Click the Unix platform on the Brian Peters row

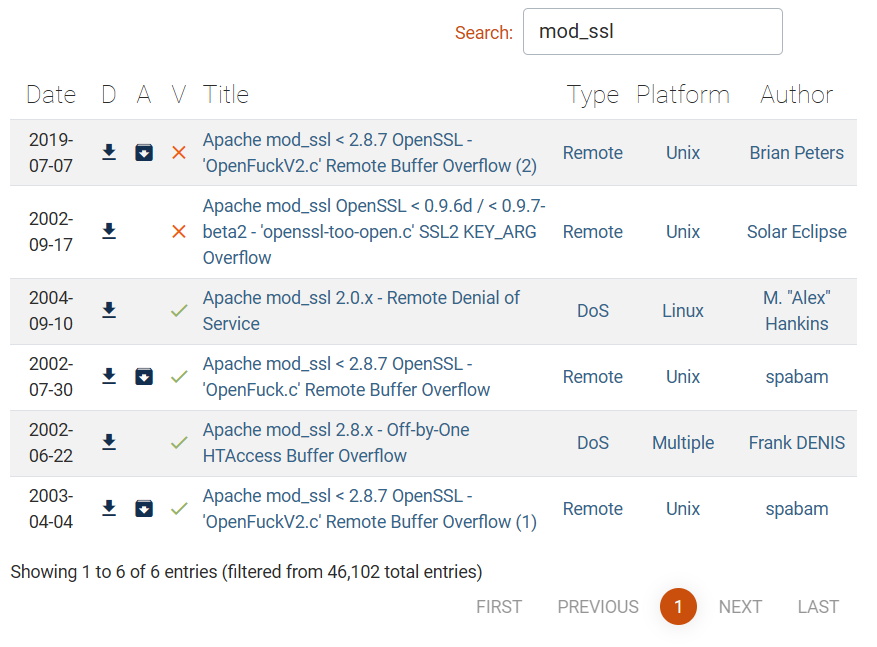(x=683, y=153)
